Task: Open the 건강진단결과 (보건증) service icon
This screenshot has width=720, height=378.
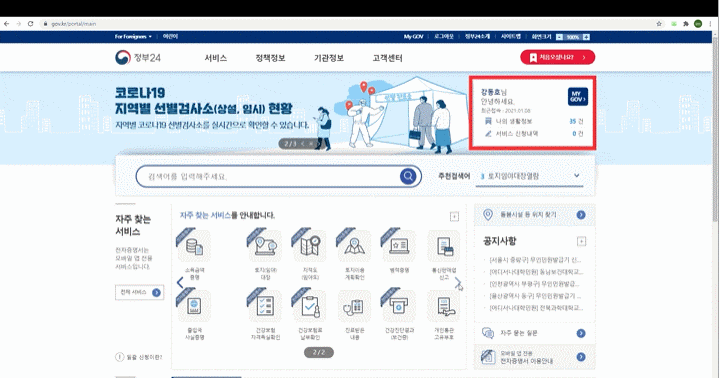Action: tap(399, 306)
